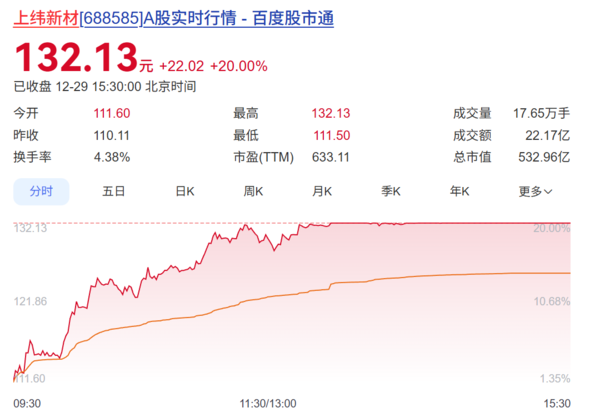Viewport: 600px width, 418px height.
Task: Click the 换手率 value 4.38%
Action: (x=112, y=157)
